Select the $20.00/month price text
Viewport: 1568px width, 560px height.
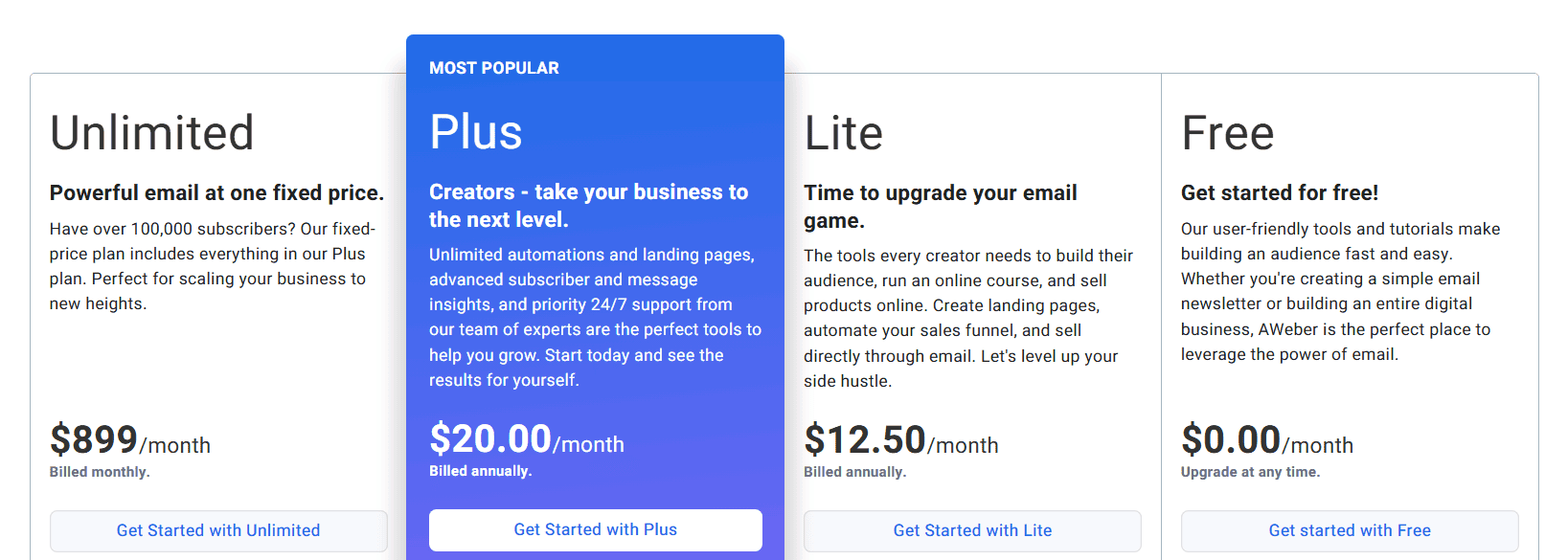(527, 439)
